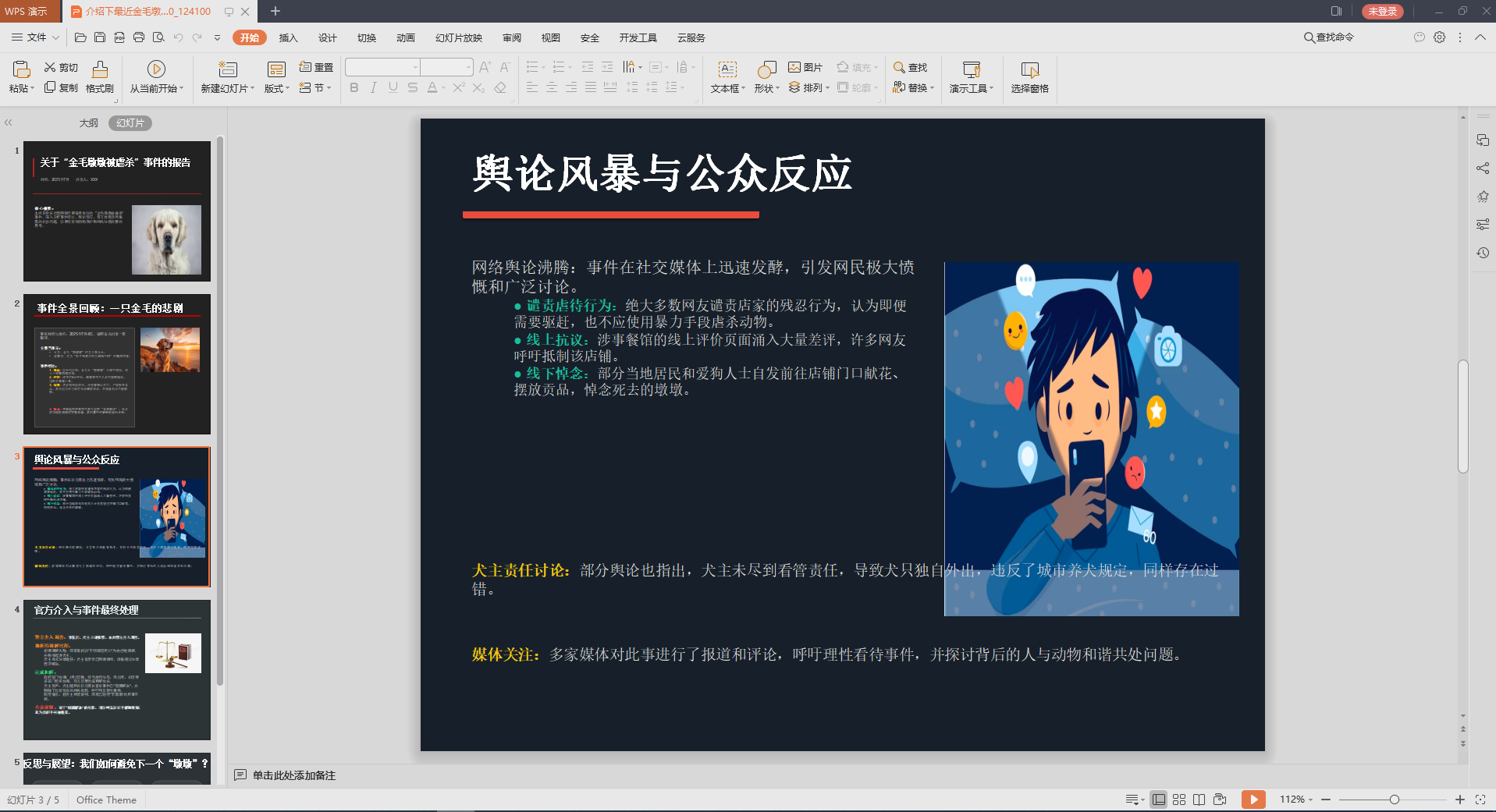1496x812 pixels.
Task: Collapse the ribbon with up chevron
Action: click(1480, 37)
